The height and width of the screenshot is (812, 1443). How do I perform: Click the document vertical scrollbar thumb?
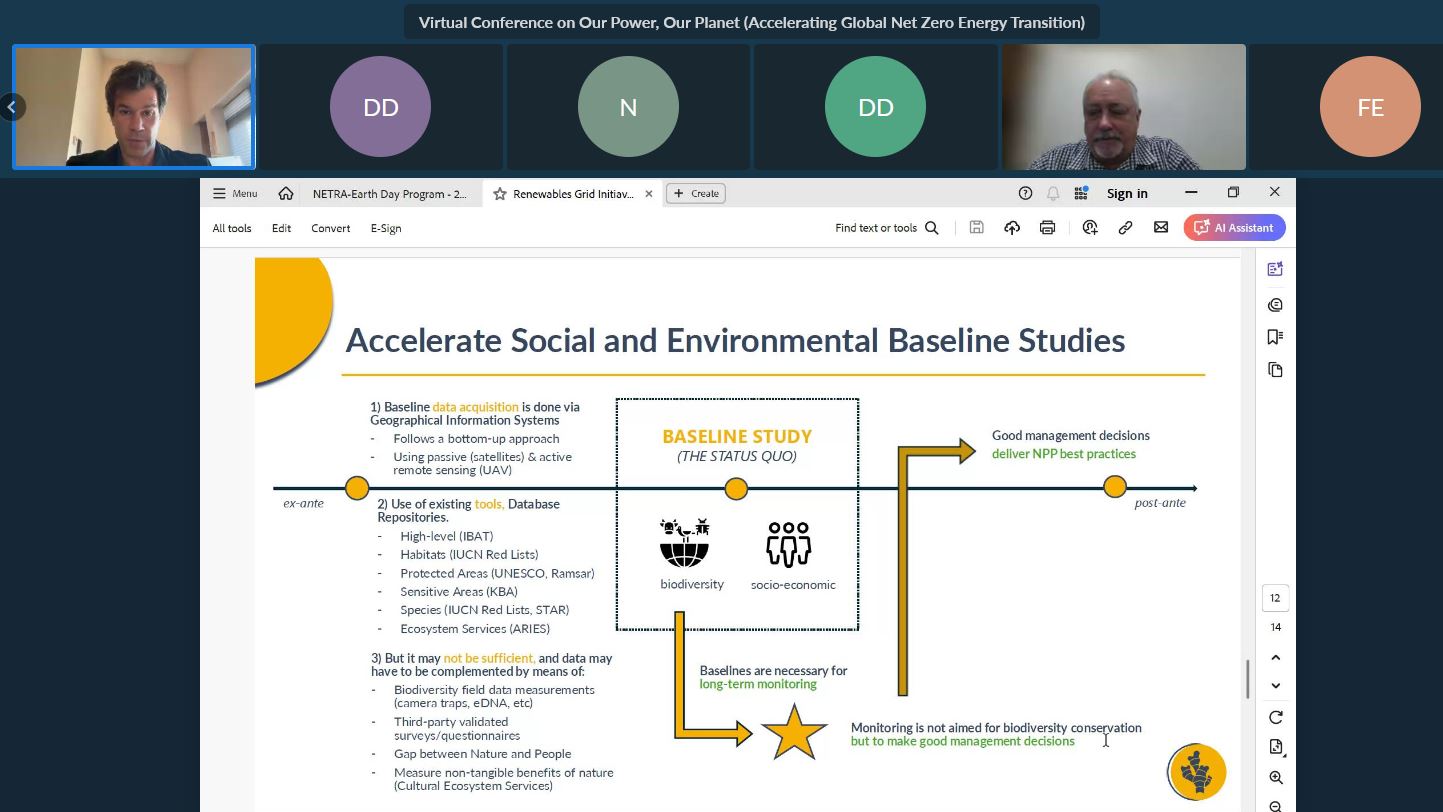(x=1247, y=680)
